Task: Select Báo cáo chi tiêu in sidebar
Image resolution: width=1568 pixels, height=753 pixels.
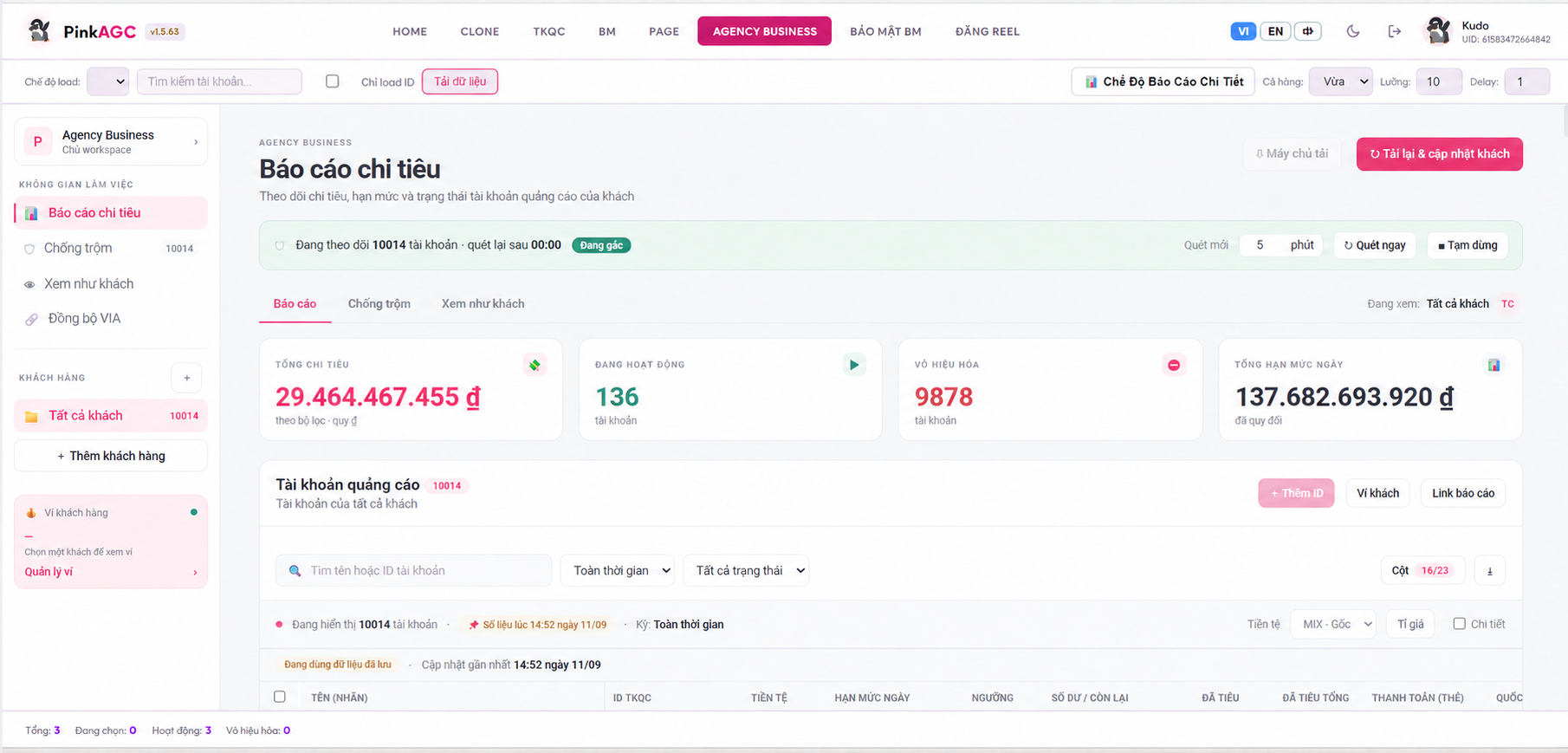Action: [111, 213]
